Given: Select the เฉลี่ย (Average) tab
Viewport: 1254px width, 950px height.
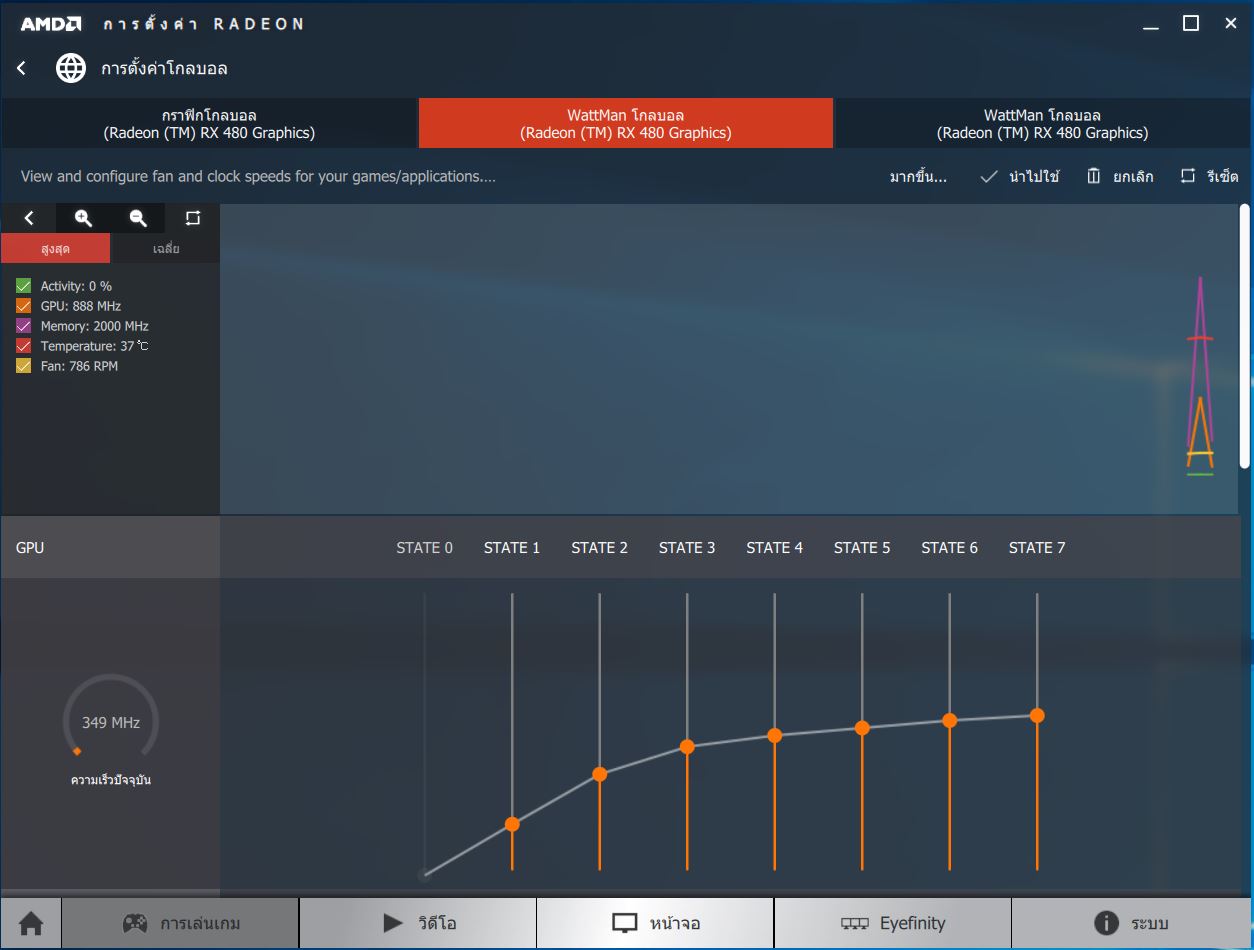Looking at the screenshot, I should (166, 248).
